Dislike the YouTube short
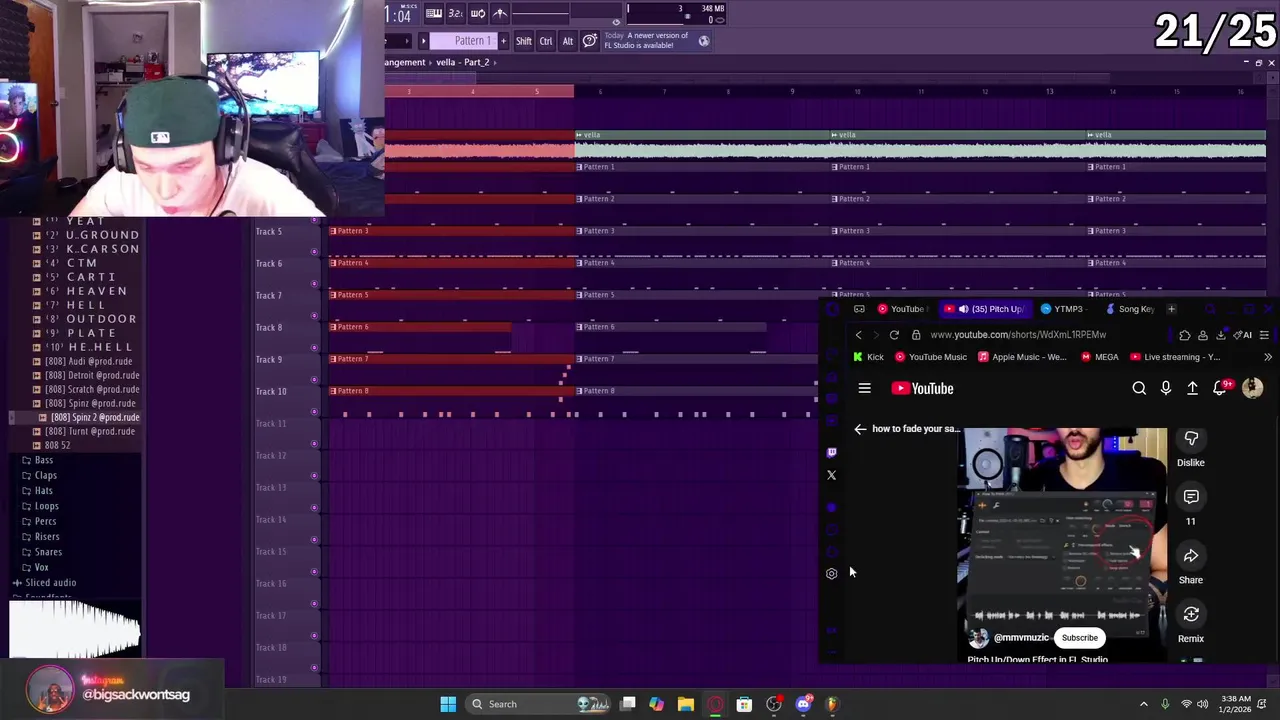This screenshot has height=720, width=1280. 1191,438
